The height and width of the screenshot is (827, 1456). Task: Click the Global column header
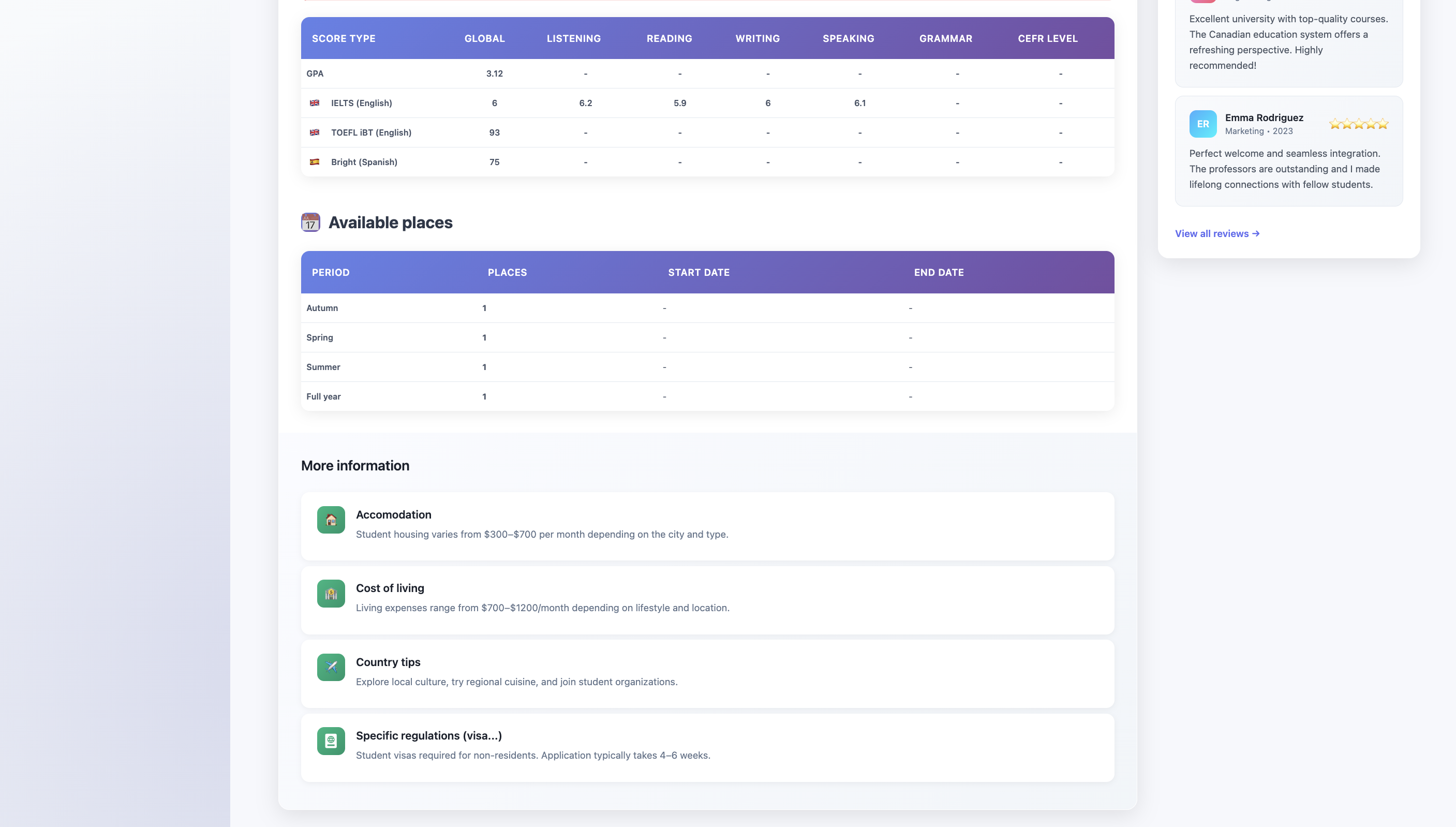pyautogui.click(x=484, y=39)
